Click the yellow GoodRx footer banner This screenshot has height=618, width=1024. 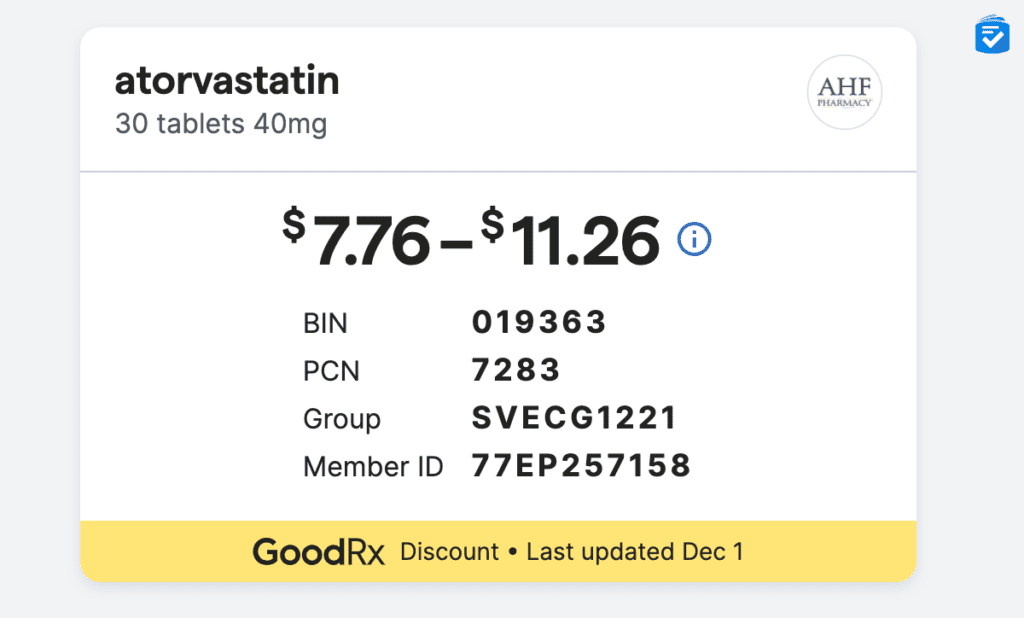pos(498,551)
